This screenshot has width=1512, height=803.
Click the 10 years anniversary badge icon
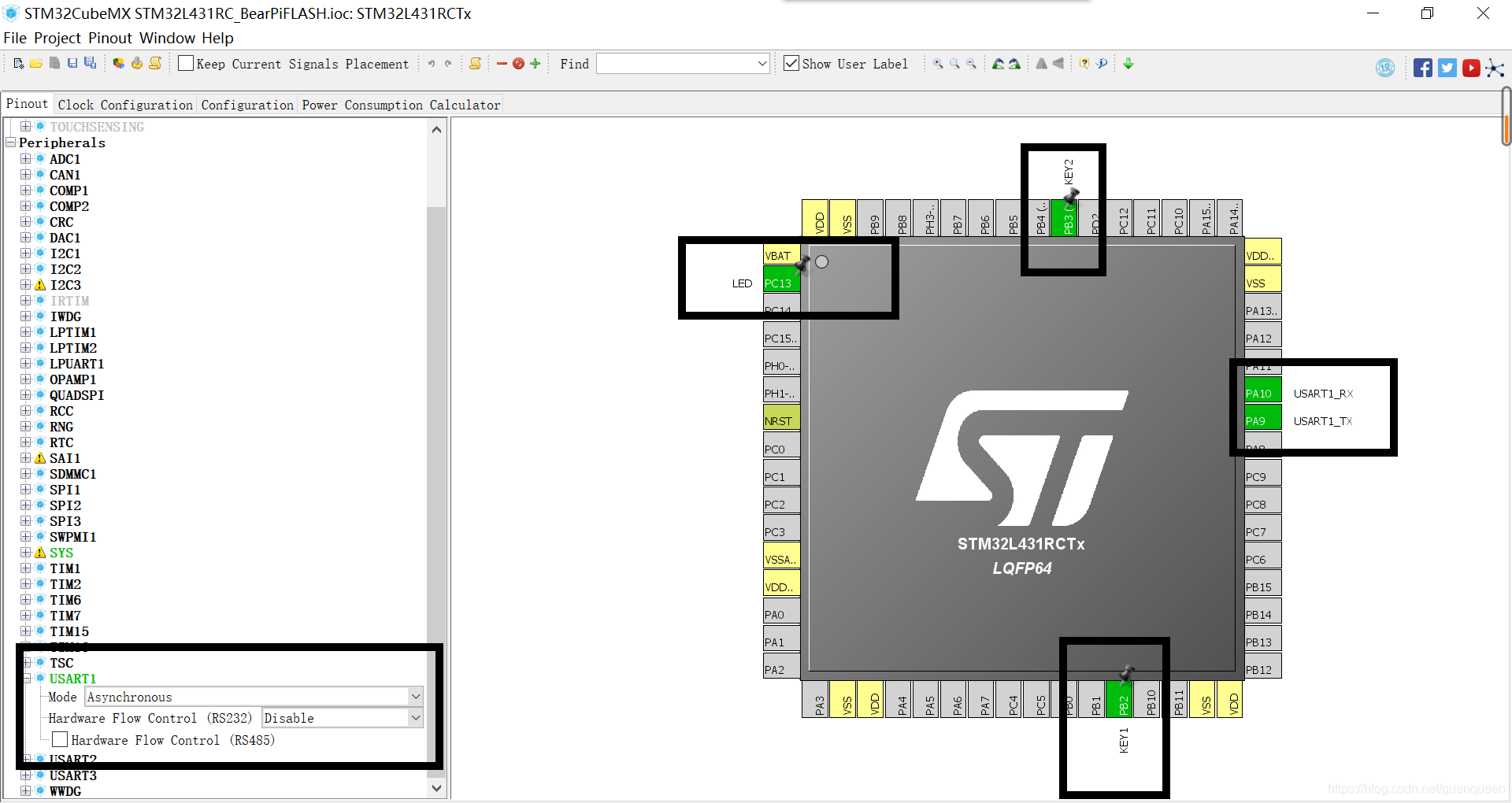coord(1385,68)
